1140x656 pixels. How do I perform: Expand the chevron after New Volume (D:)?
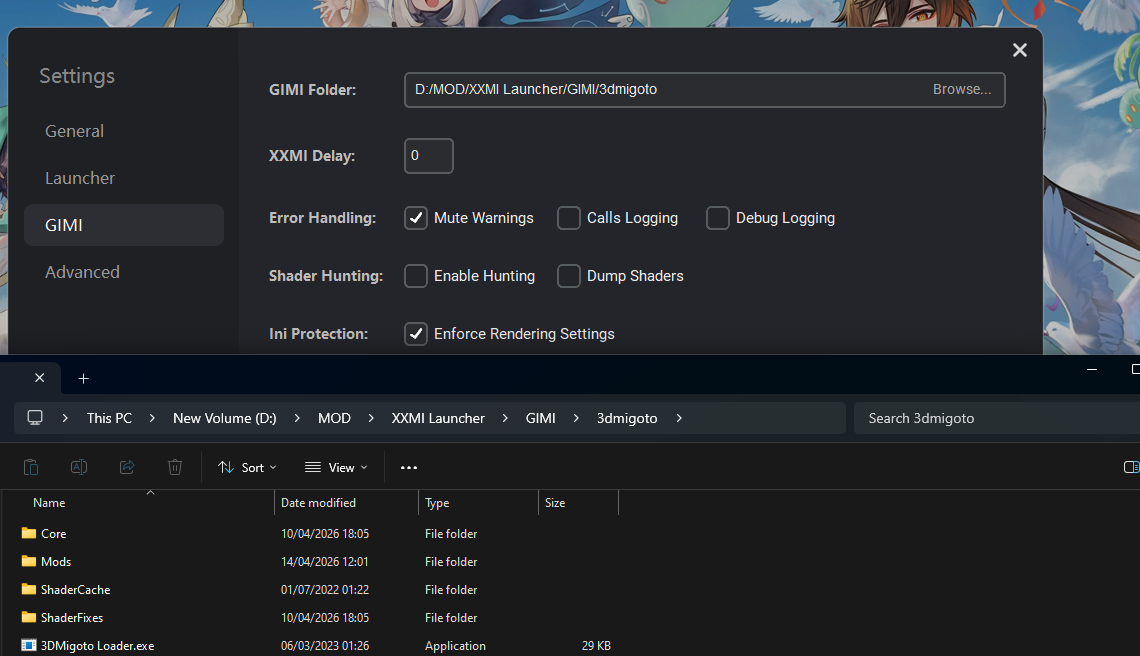tap(297, 418)
